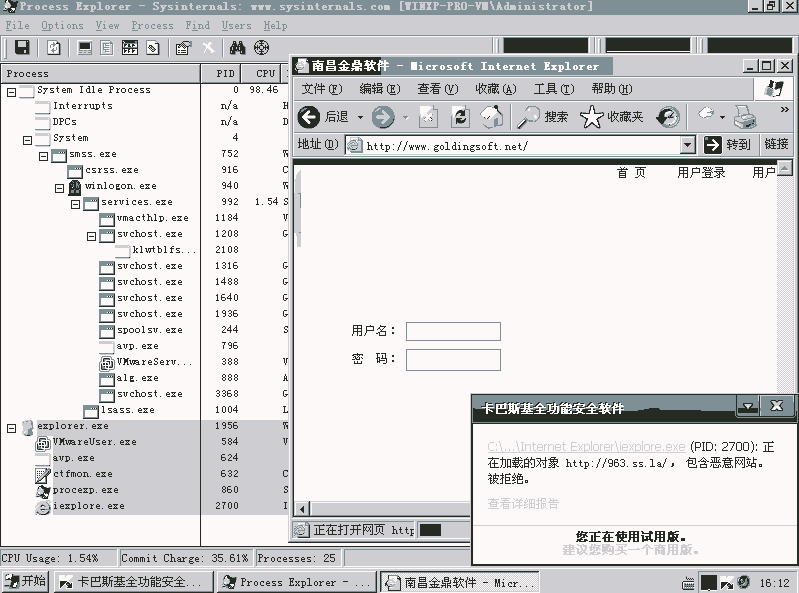799x593 pixels.
Task: Click the 链接 links bar label
Action: [776, 145]
